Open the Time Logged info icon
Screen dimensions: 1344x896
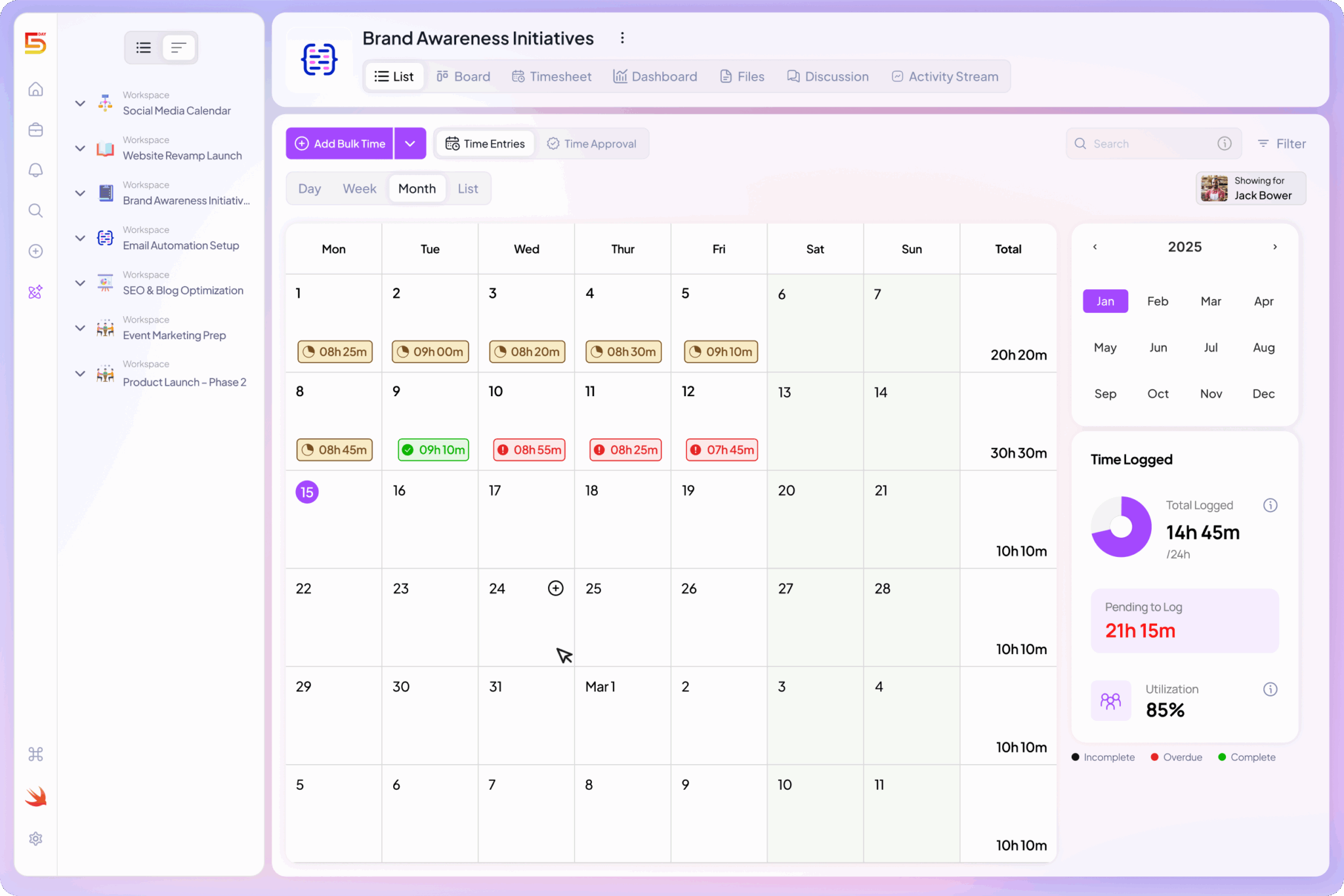[x=1271, y=505]
